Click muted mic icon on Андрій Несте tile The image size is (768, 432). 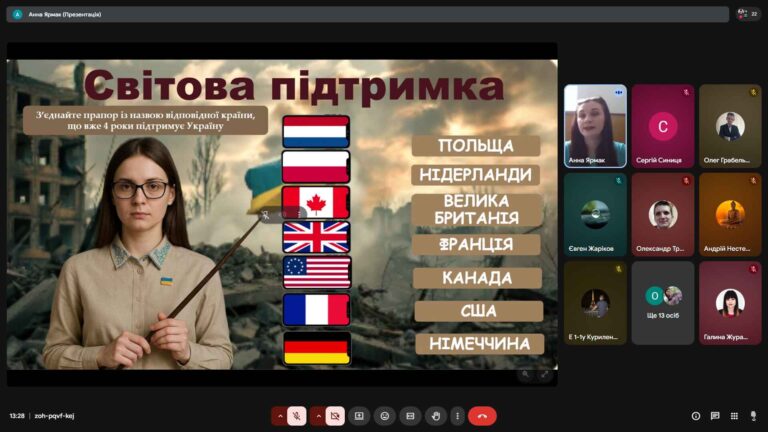pos(754,181)
